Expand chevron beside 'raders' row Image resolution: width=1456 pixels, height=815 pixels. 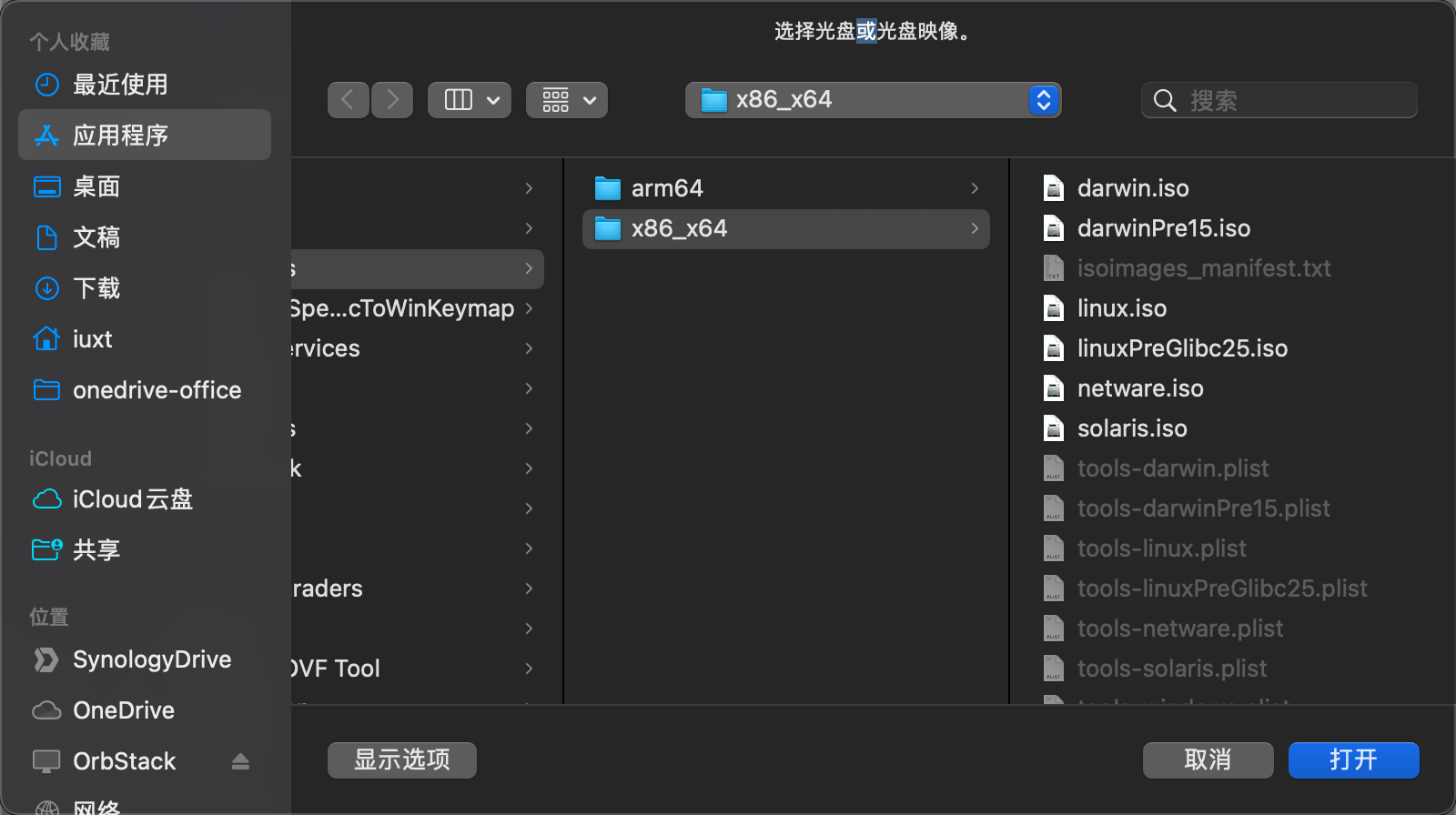[529, 589]
